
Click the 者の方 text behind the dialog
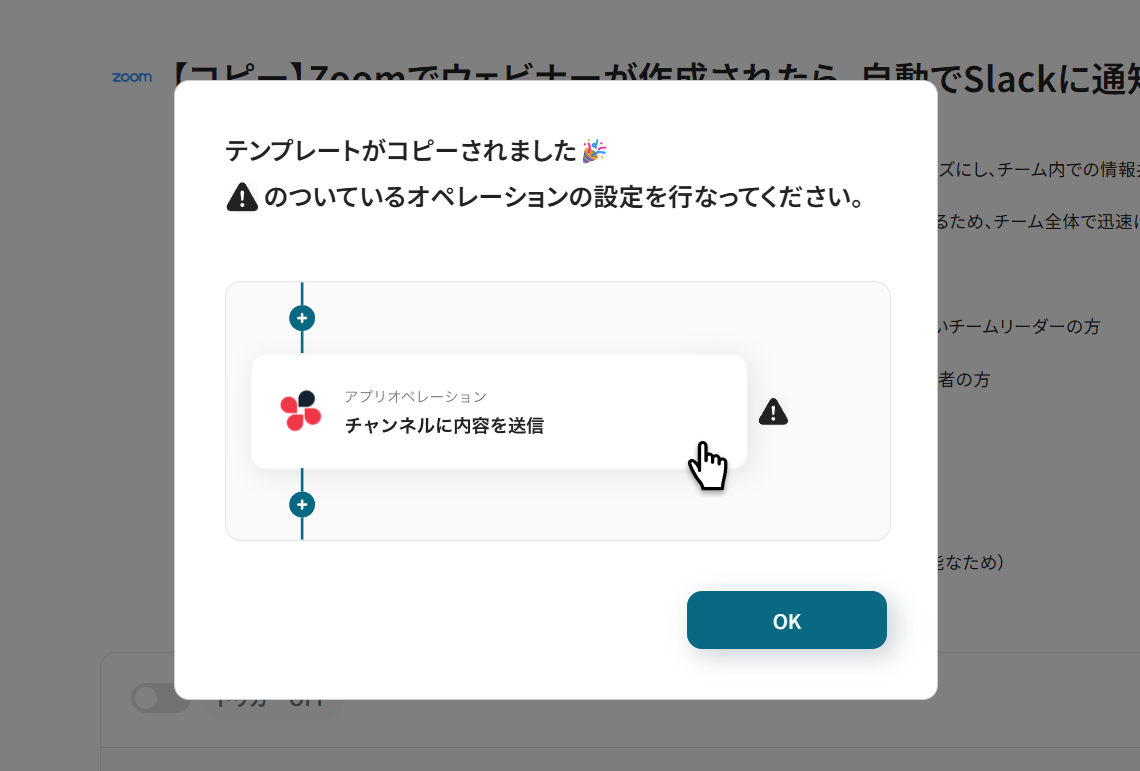pos(964,380)
